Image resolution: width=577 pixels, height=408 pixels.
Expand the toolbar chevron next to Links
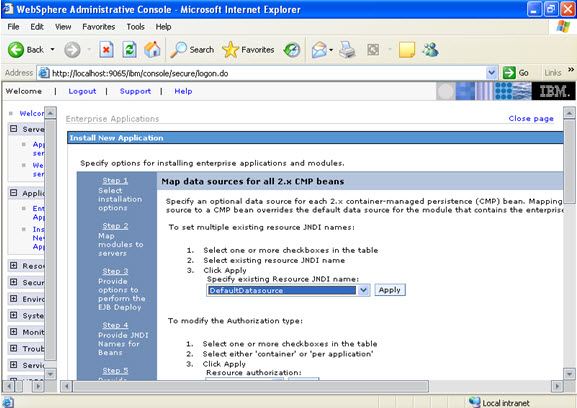pos(571,69)
